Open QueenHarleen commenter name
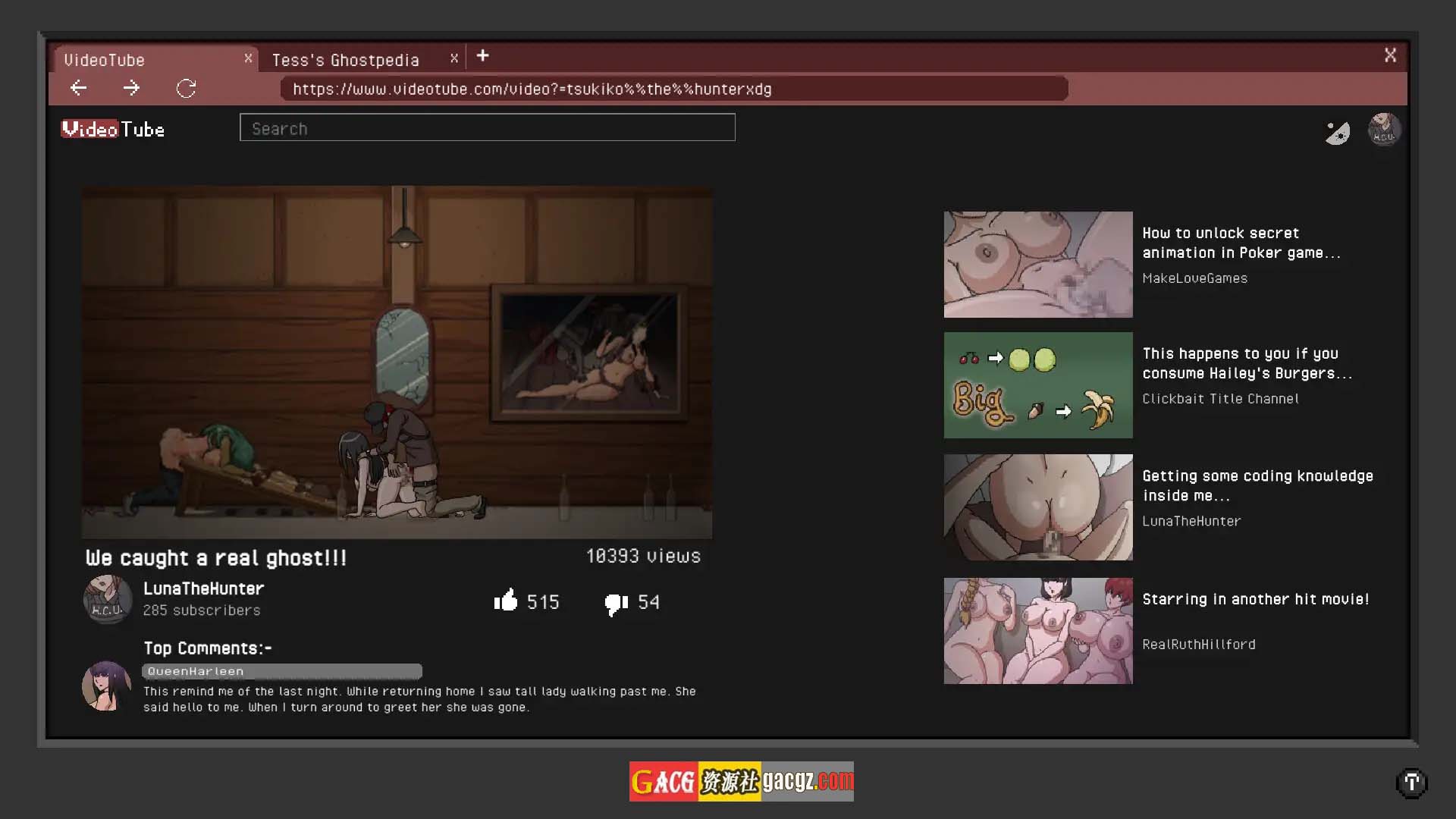Viewport: 1456px width, 819px height. [196, 671]
